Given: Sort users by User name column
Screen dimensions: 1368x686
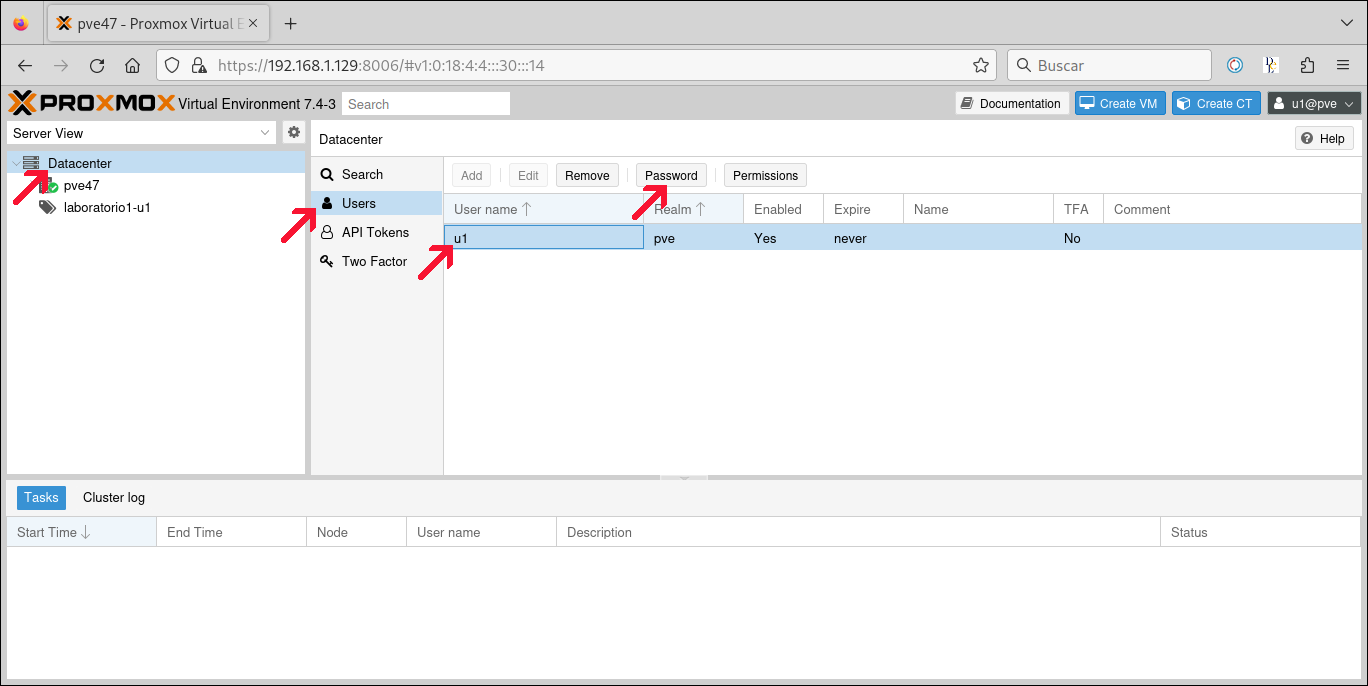Looking at the screenshot, I should (544, 209).
